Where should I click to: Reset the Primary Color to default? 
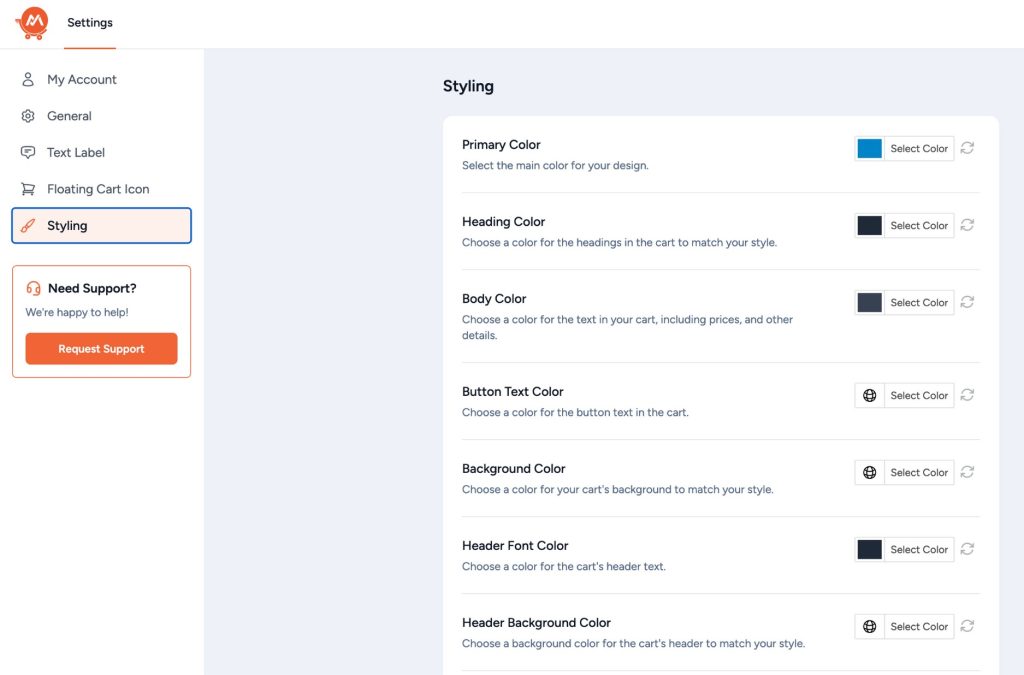point(967,148)
